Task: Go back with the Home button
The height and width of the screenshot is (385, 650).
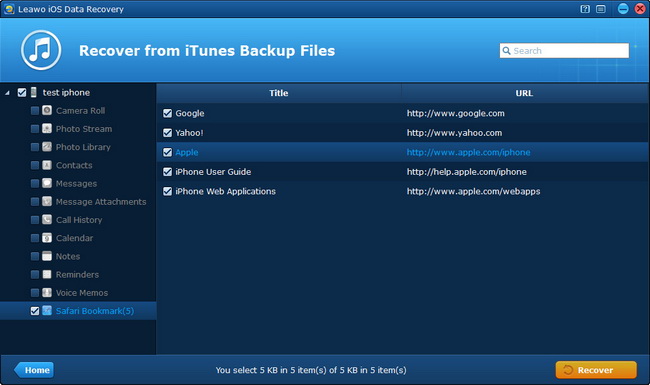Action: [x=34, y=370]
